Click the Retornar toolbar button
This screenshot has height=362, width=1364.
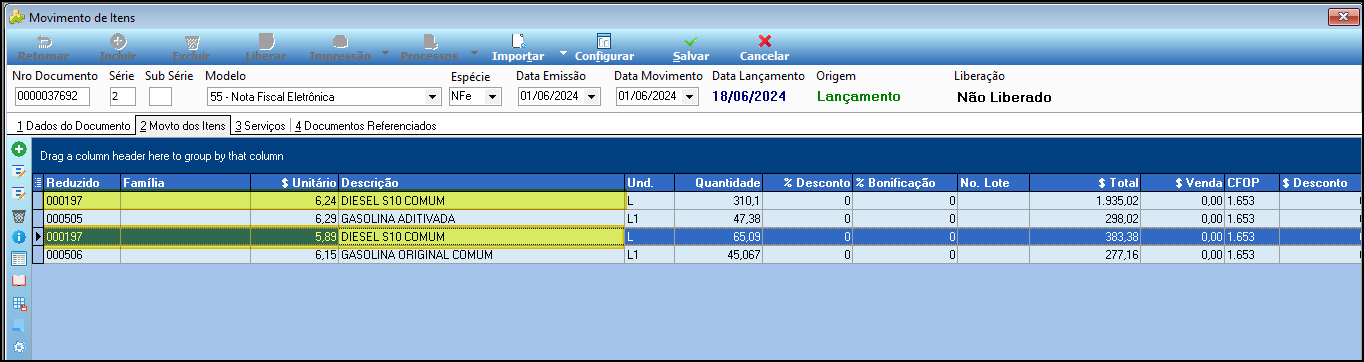(44, 48)
